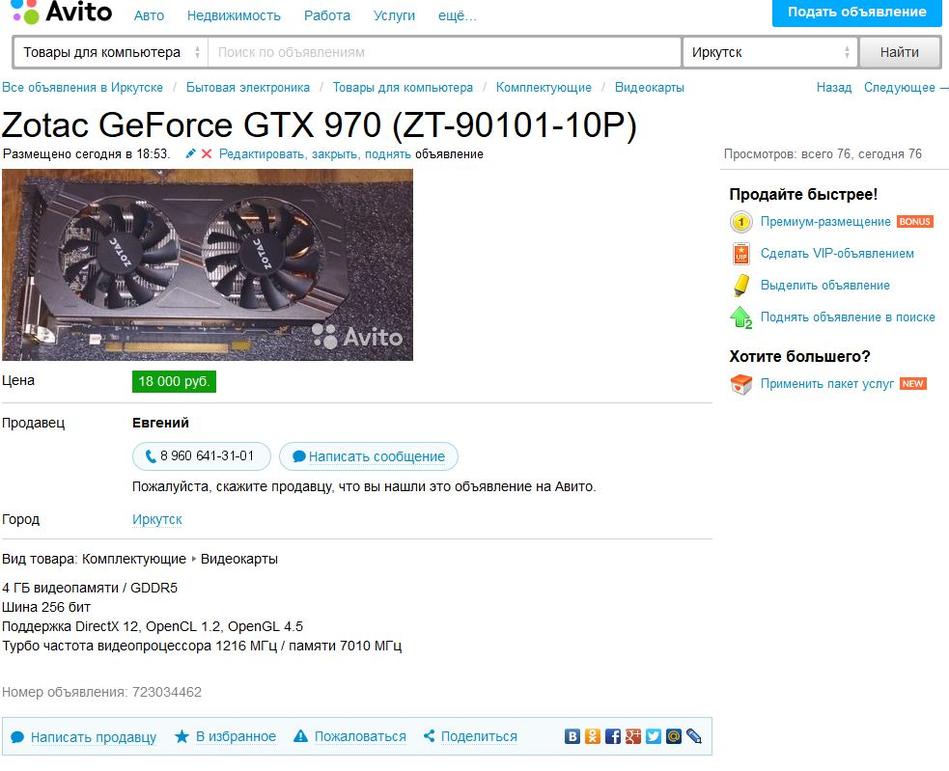Open the Работа section

pos(327,16)
